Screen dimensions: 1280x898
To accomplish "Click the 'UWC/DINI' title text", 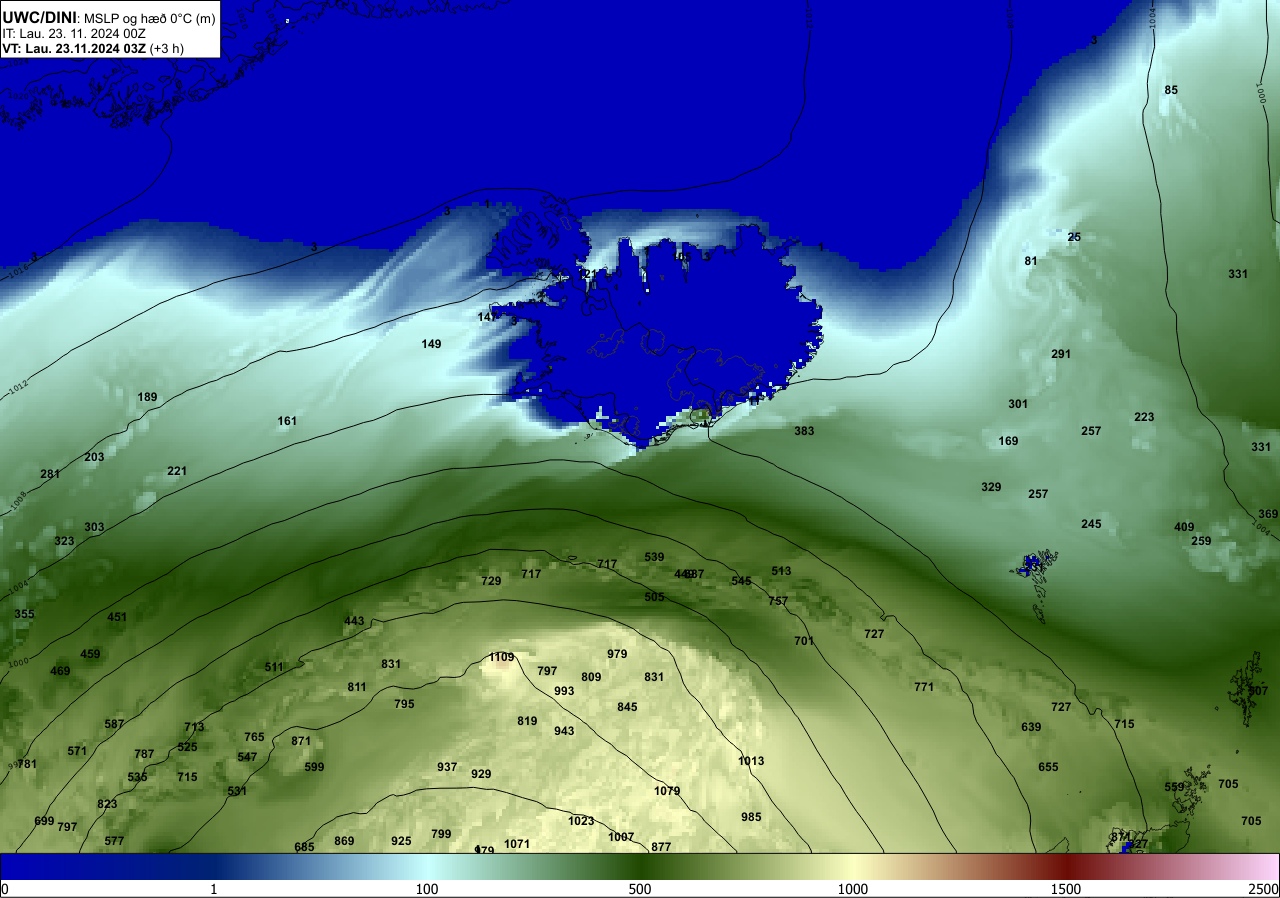I will (x=40, y=16).
